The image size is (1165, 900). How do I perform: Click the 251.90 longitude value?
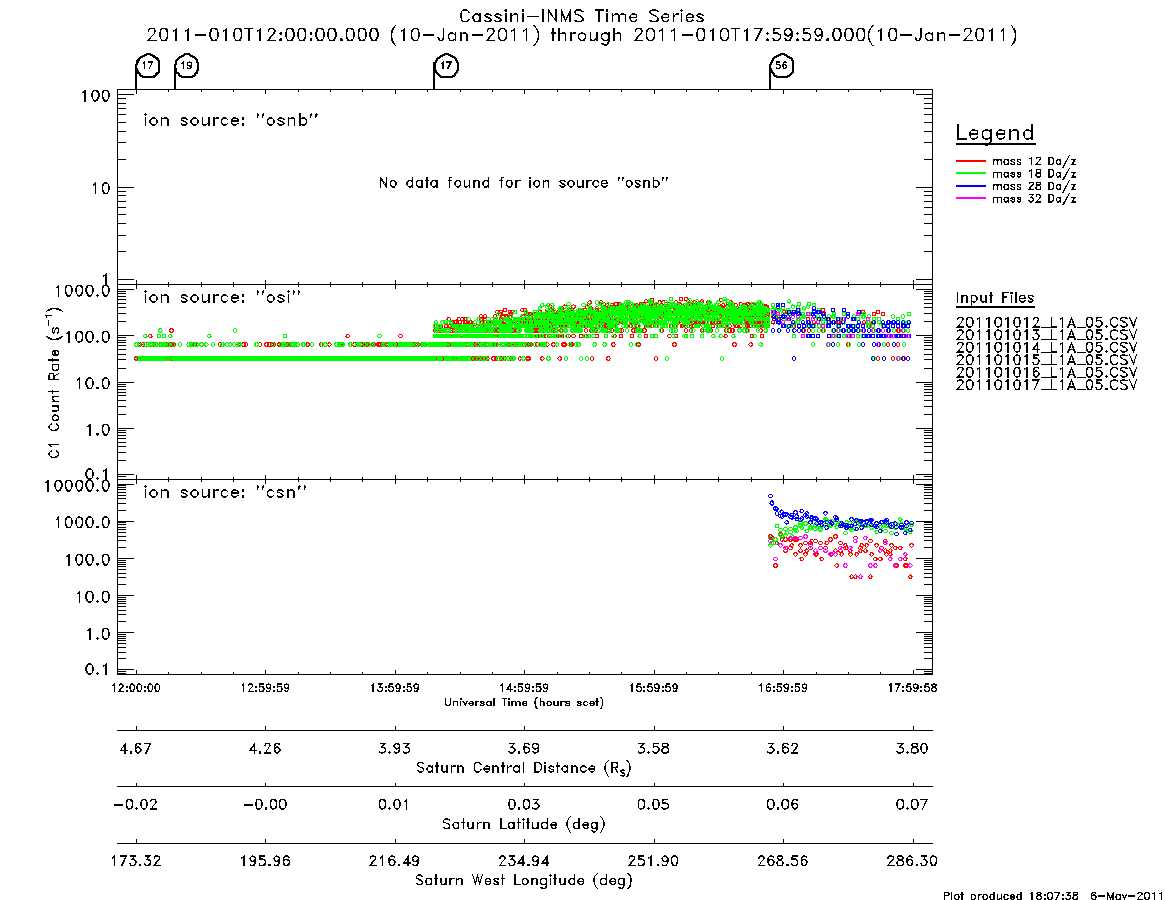pos(653,861)
